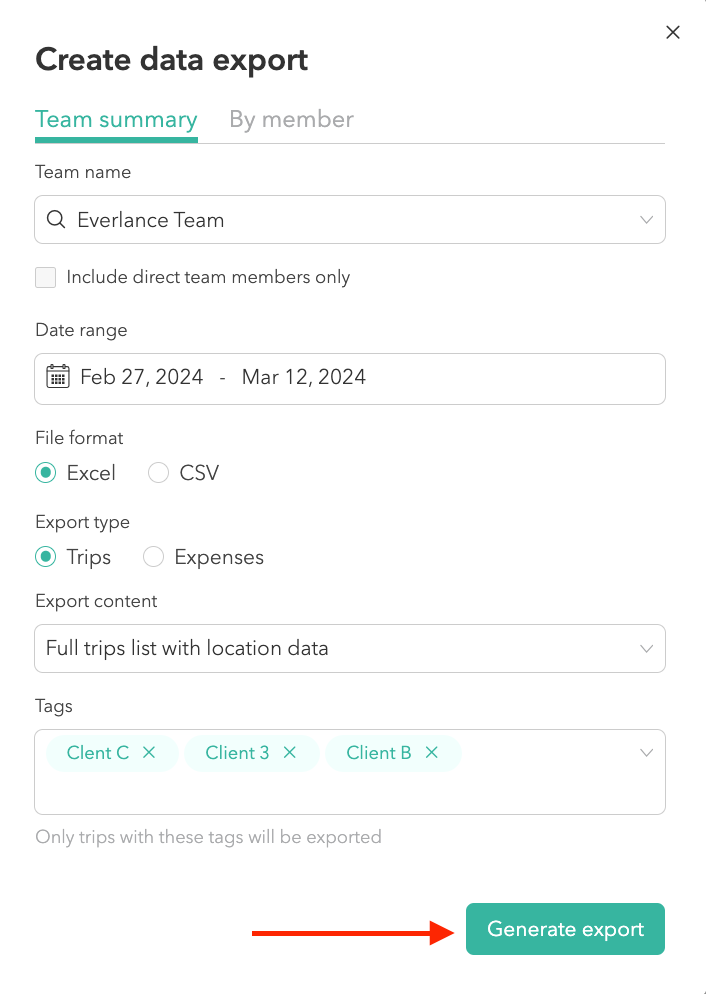
Task: Click the Generate export button
Action: 565,929
